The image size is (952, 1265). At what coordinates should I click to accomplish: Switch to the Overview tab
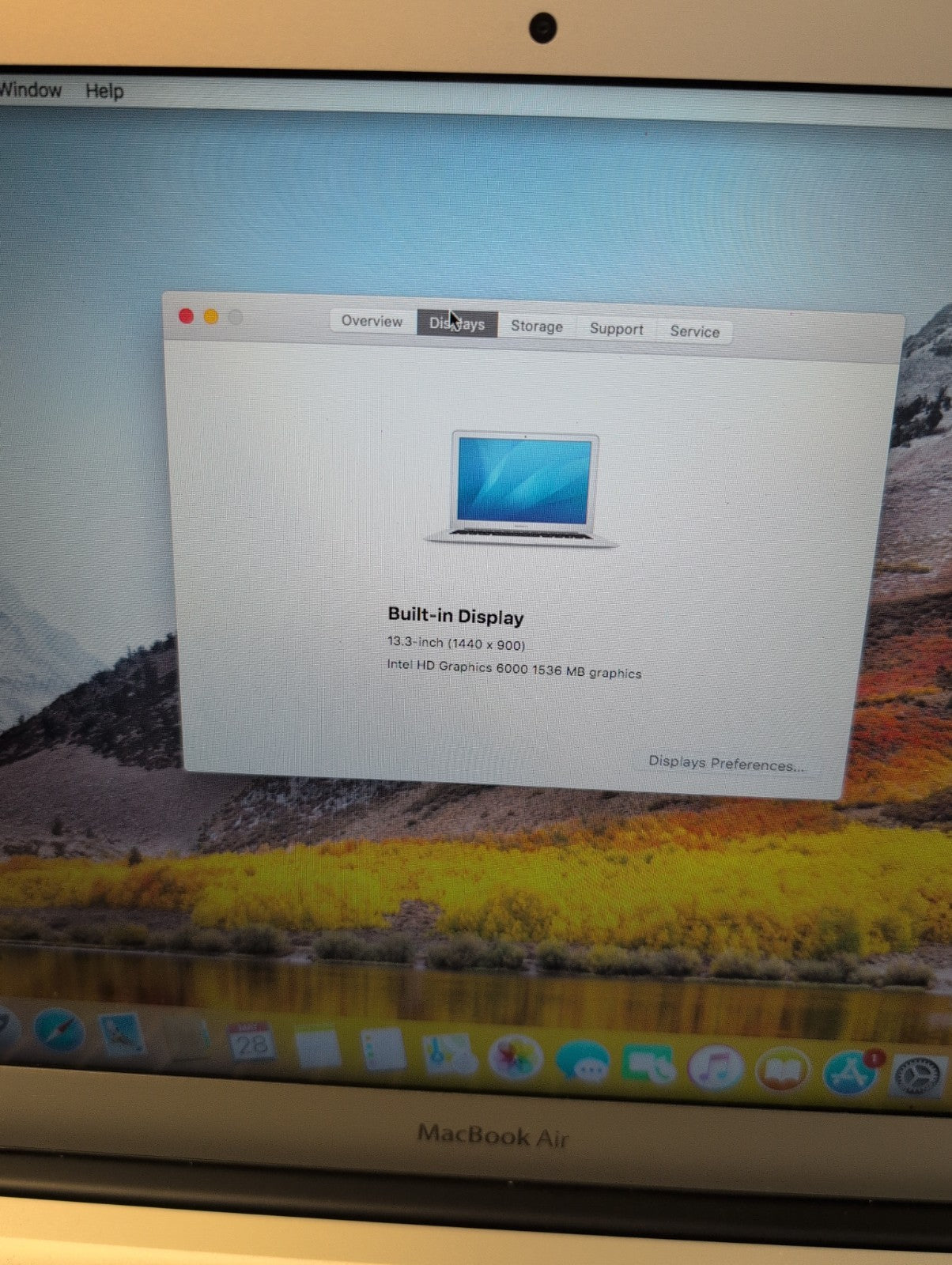(x=372, y=321)
